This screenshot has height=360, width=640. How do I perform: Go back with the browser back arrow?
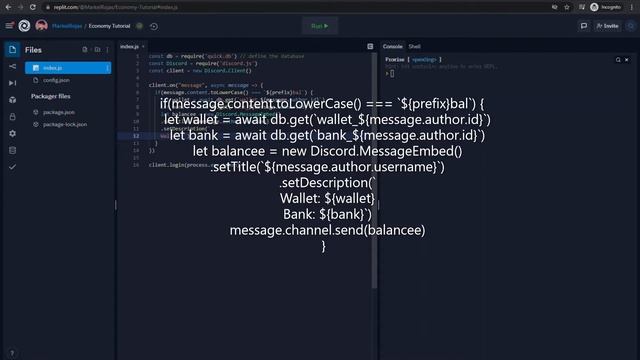click(x=8, y=7)
